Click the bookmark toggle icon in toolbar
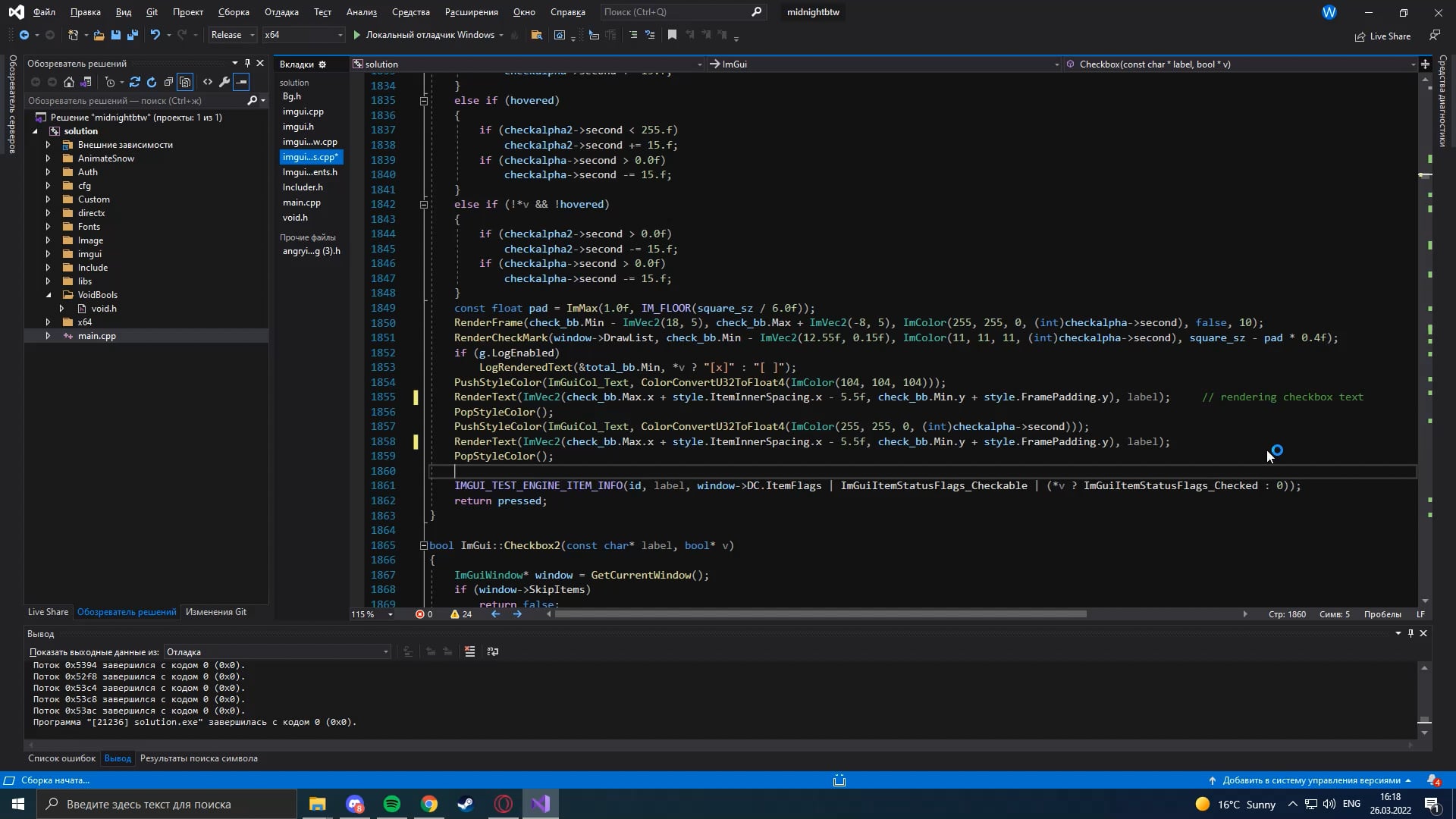 click(672, 35)
